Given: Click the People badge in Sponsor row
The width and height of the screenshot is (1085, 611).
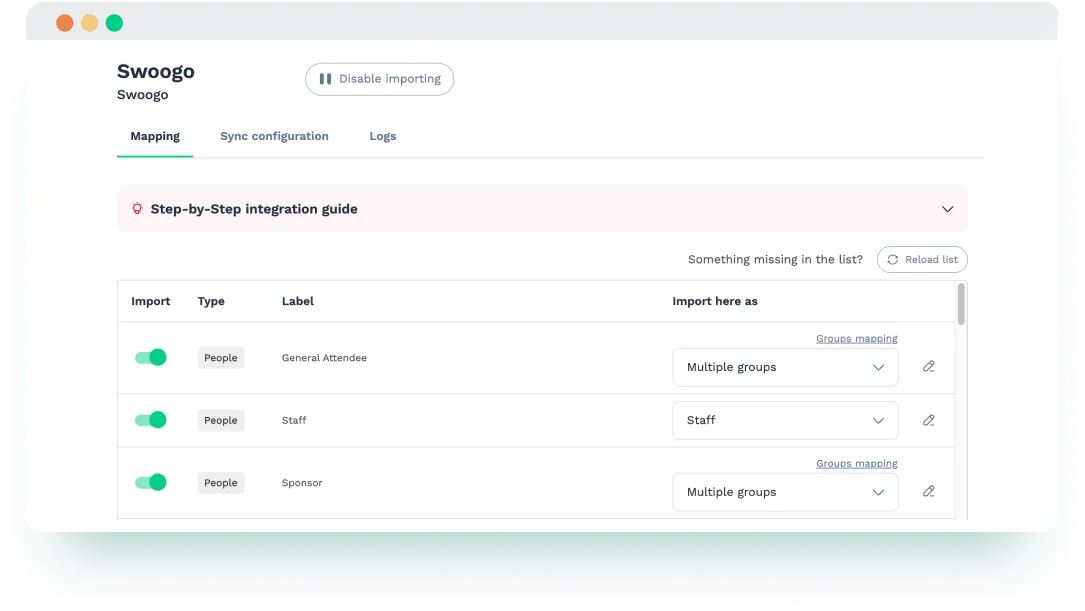Looking at the screenshot, I should [221, 482].
